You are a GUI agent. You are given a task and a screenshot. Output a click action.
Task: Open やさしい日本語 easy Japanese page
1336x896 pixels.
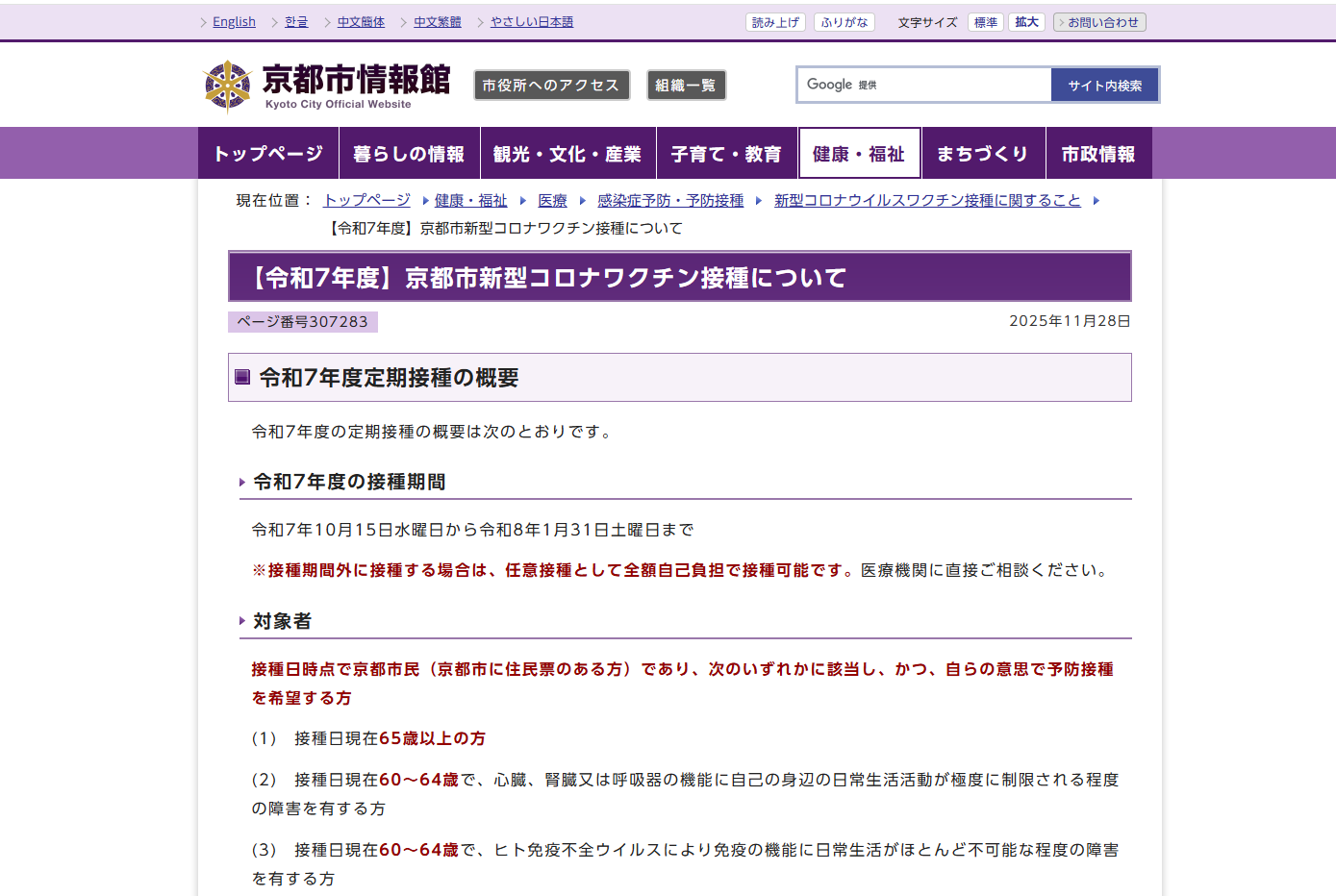pos(531,22)
